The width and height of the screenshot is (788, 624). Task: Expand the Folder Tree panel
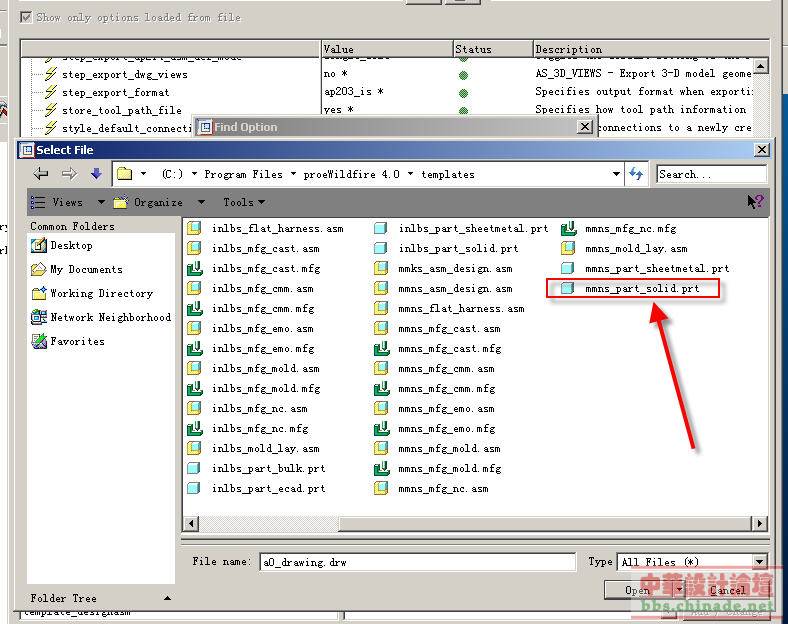click(167, 598)
